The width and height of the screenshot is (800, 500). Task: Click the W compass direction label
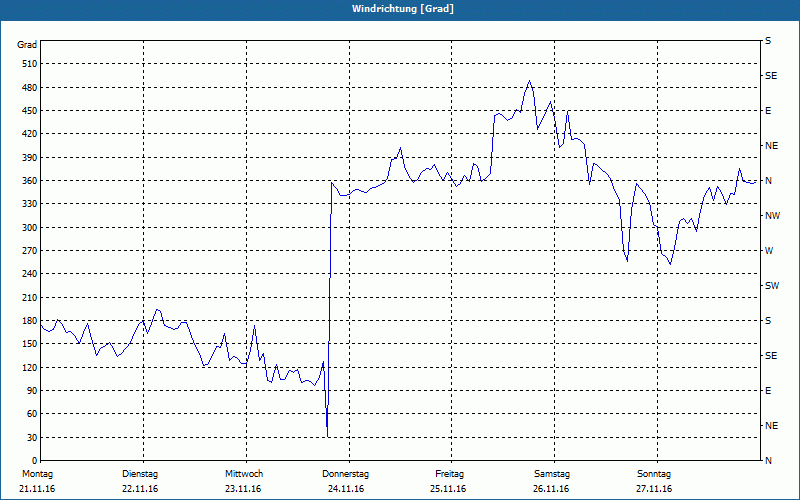(x=769, y=251)
